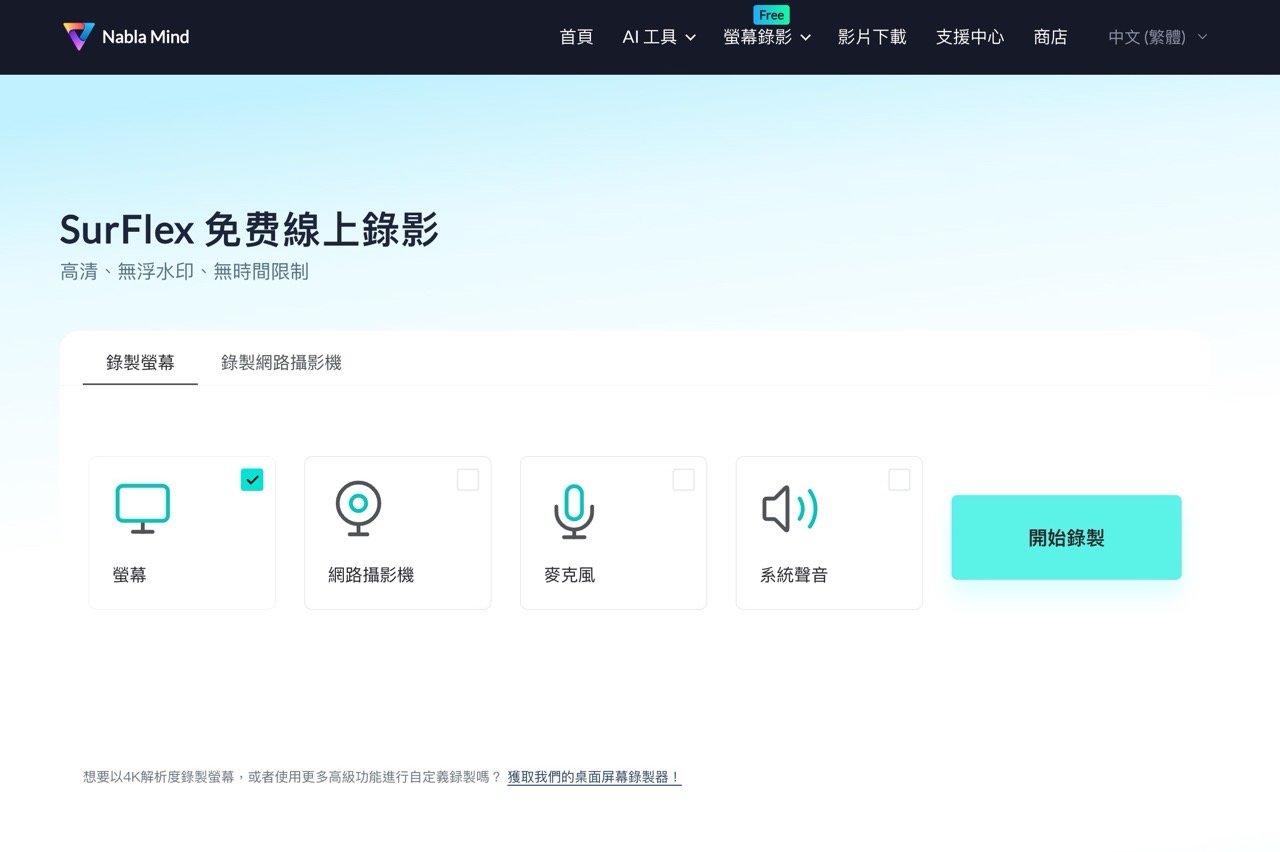The height and width of the screenshot is (852, 1280).
Task: Click the SurFlex 免费線上錄影 heading
Action: point(249,229)
